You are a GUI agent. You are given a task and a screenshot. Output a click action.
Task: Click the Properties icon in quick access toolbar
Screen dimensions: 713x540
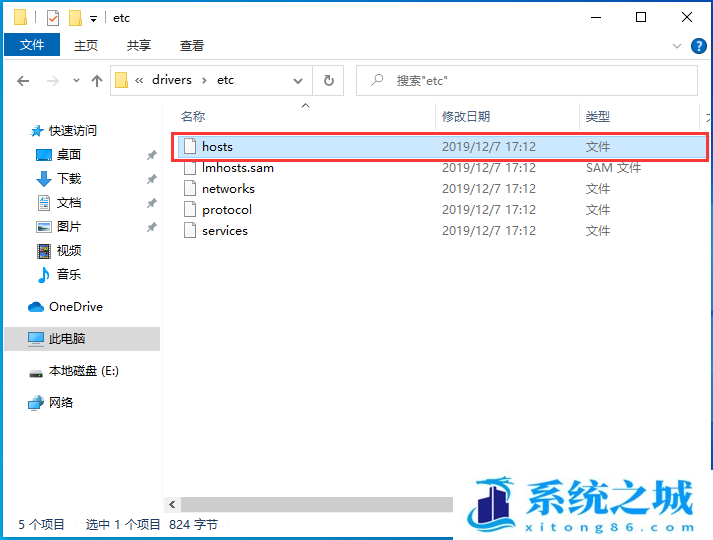53,18
